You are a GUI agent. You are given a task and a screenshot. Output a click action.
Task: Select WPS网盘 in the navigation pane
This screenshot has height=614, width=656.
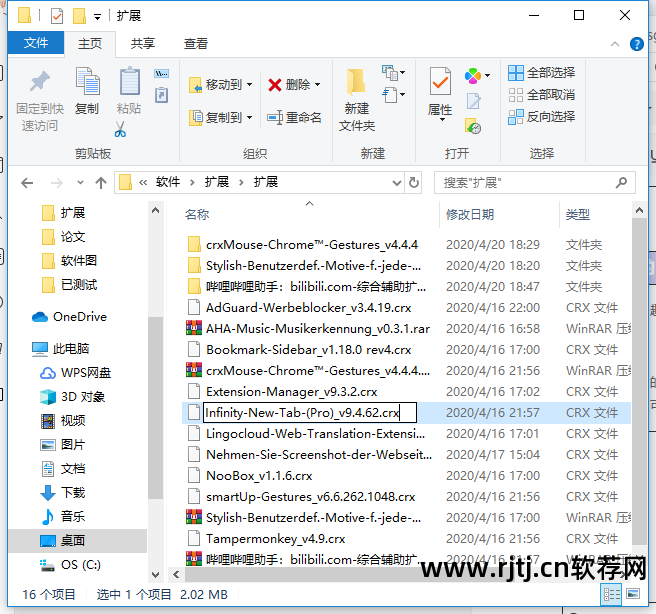tap(75, 372)
